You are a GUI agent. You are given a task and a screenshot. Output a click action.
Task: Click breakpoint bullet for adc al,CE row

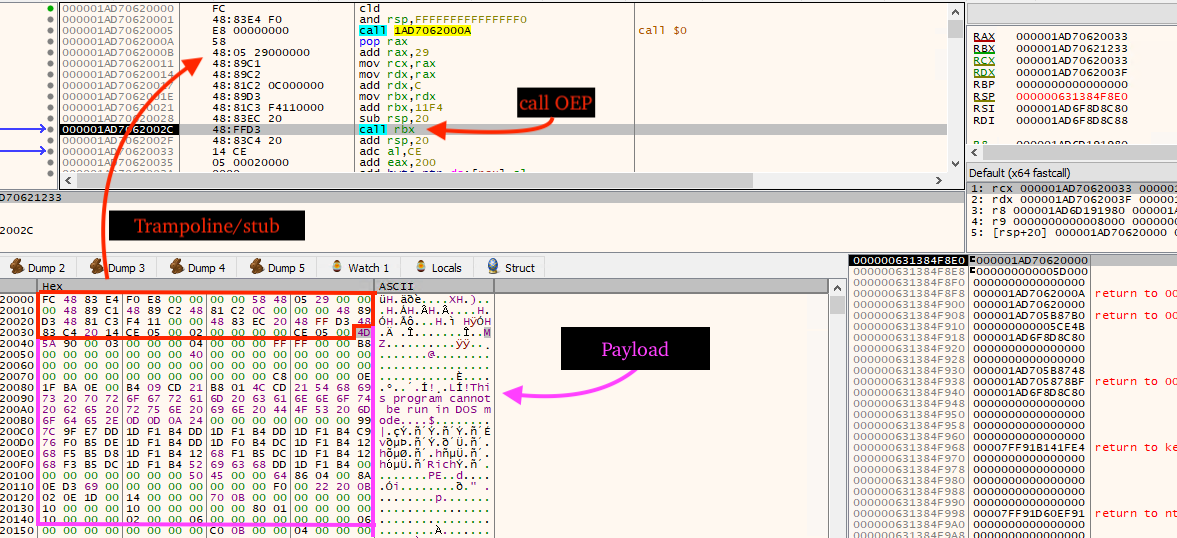50,151
